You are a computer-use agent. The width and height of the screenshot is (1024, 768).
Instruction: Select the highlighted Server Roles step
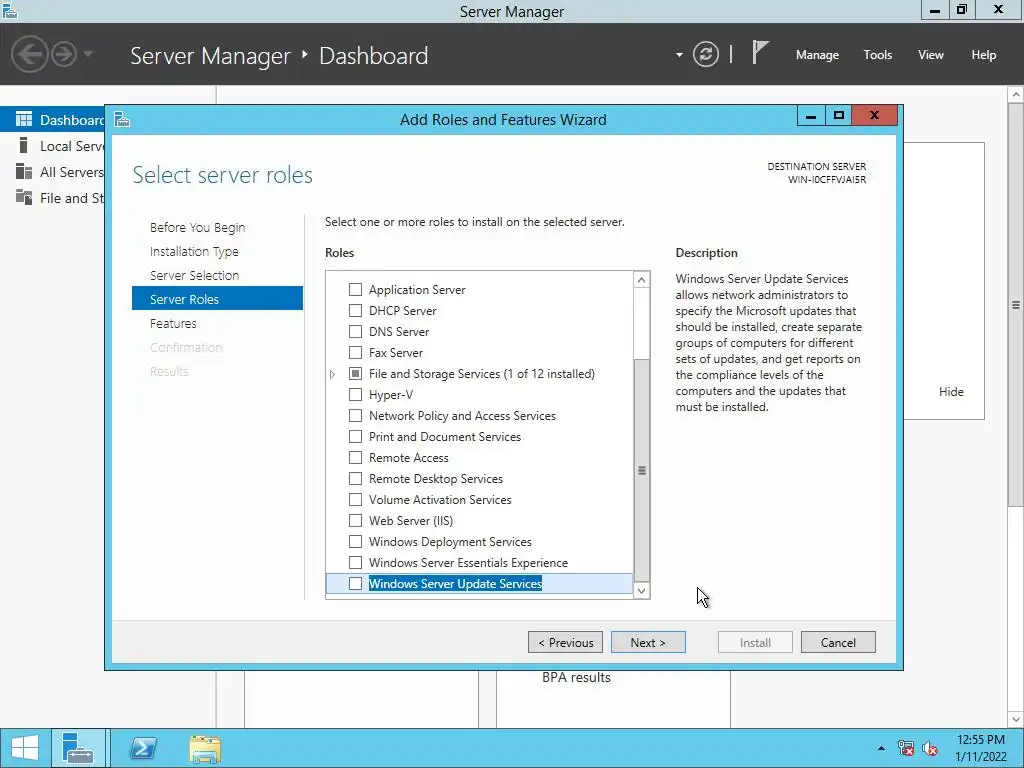[x=217, y=298]
